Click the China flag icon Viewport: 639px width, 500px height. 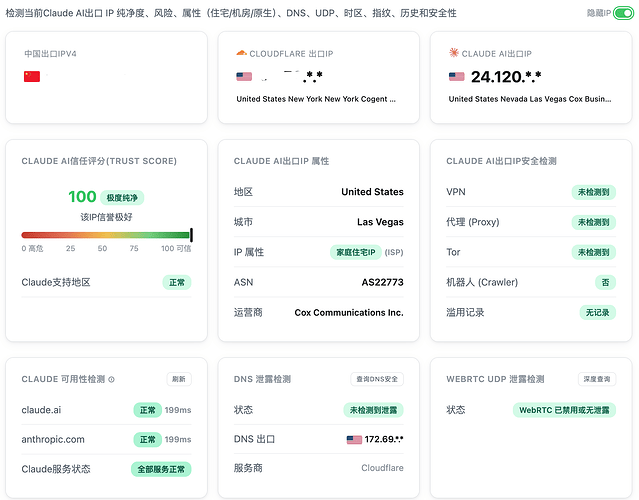point(32,76)
